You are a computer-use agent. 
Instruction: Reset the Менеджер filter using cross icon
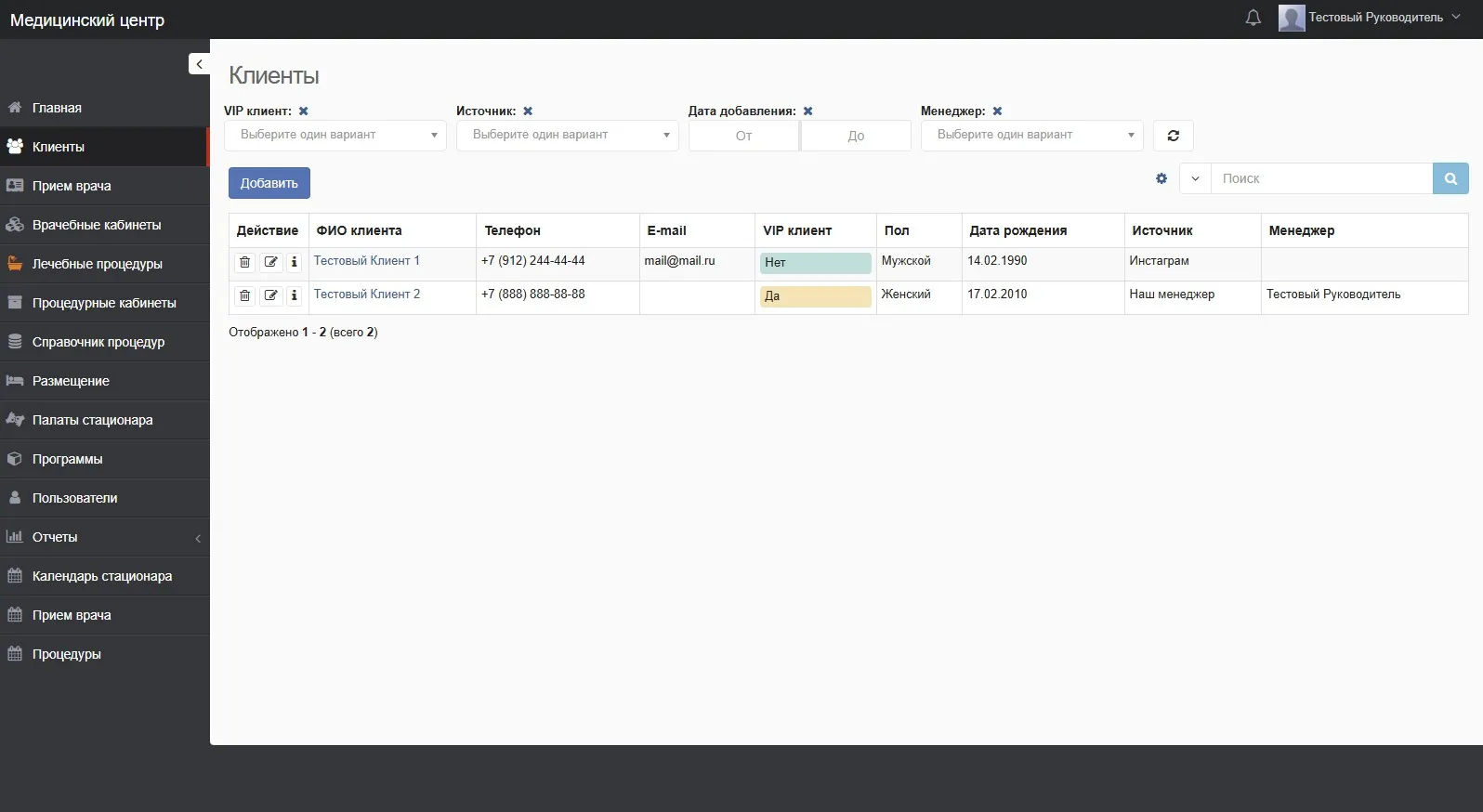coord(997,111)
